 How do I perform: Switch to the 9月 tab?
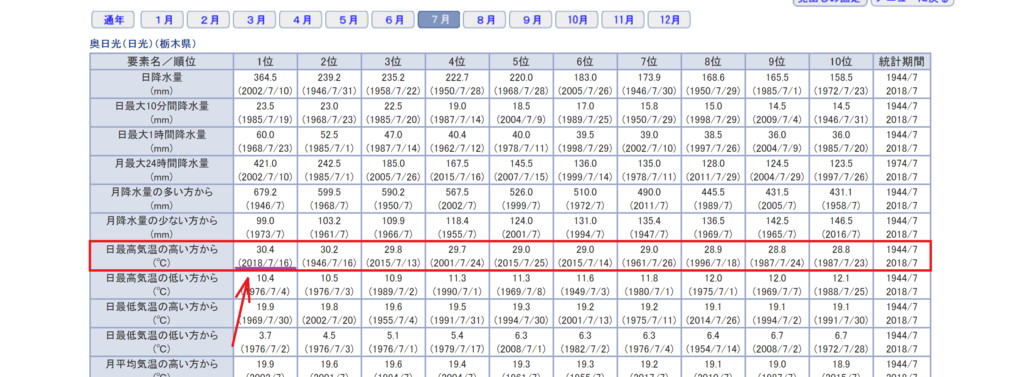(532, 20)
